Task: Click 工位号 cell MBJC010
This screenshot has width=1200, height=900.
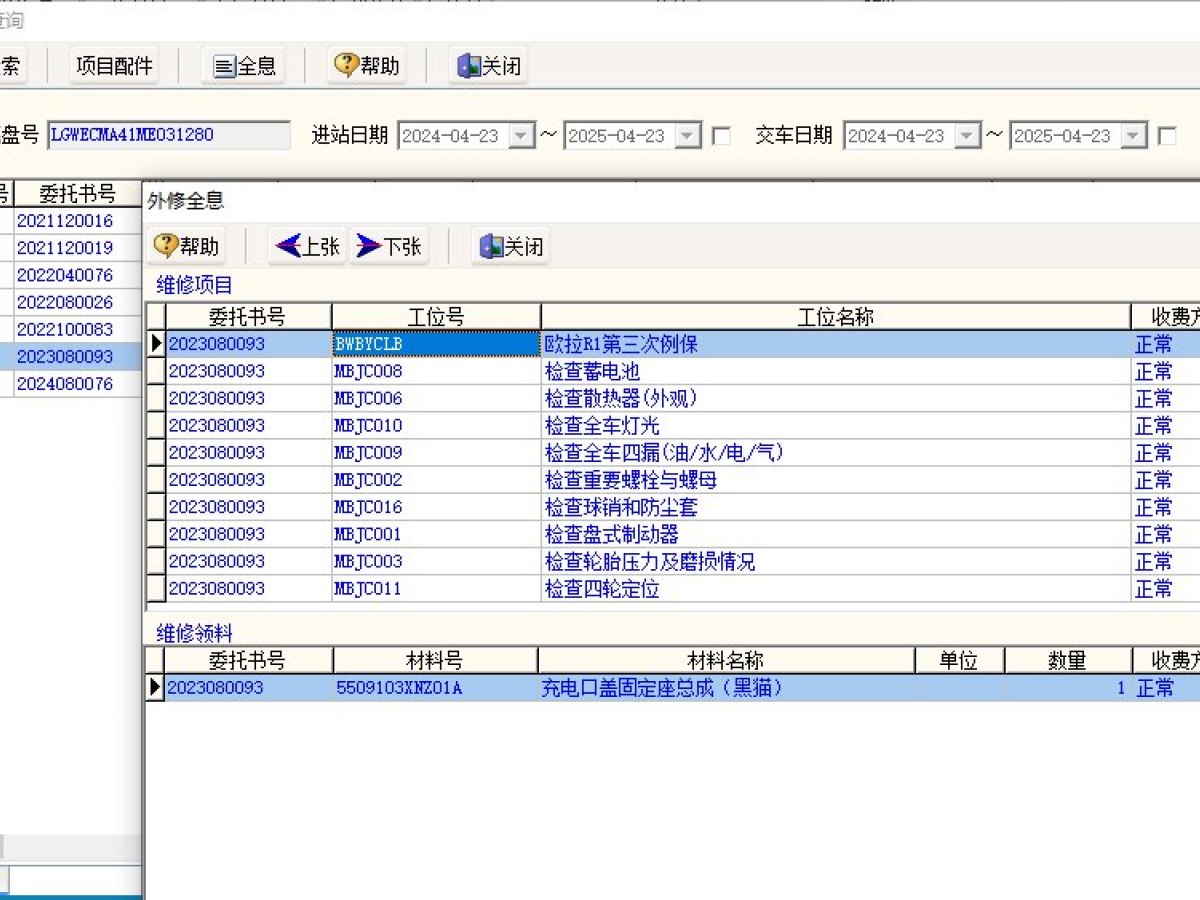Action: (436, 426)
